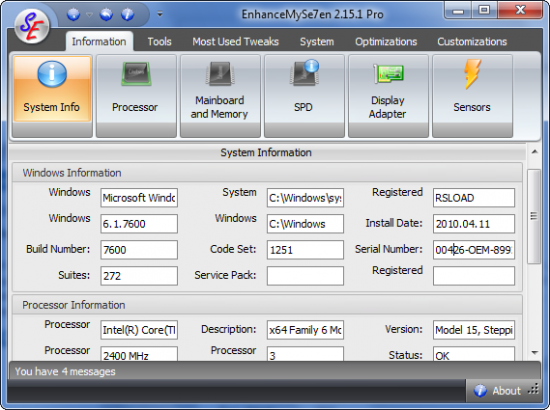Viewport: 550px width, 410px height.
Task: Click the 'Service Pack:' label
Action: pos(225,275)
